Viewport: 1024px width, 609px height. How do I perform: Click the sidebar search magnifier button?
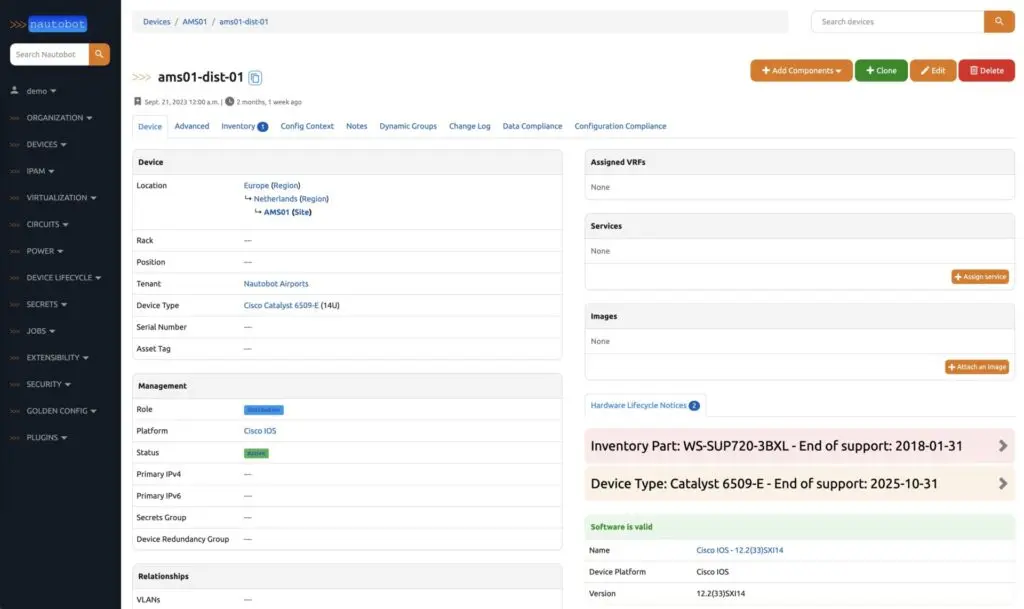click(99, 54)
